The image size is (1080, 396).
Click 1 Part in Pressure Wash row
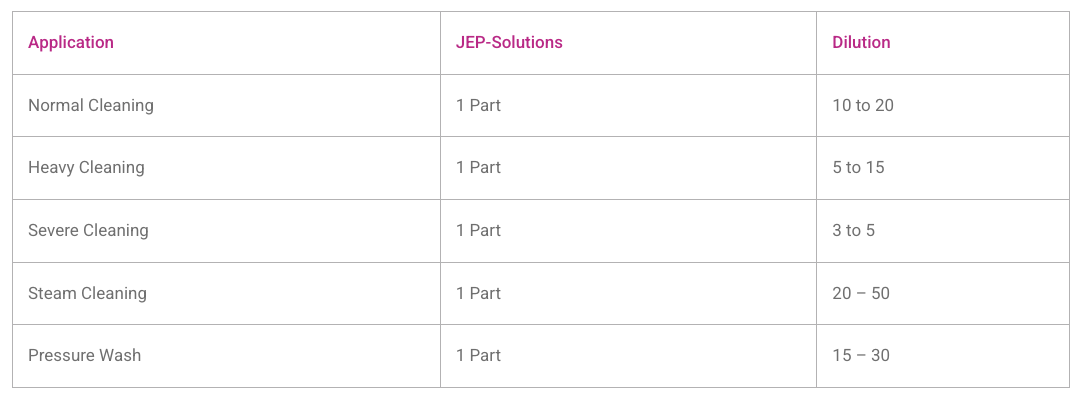(x=479, y=355)
